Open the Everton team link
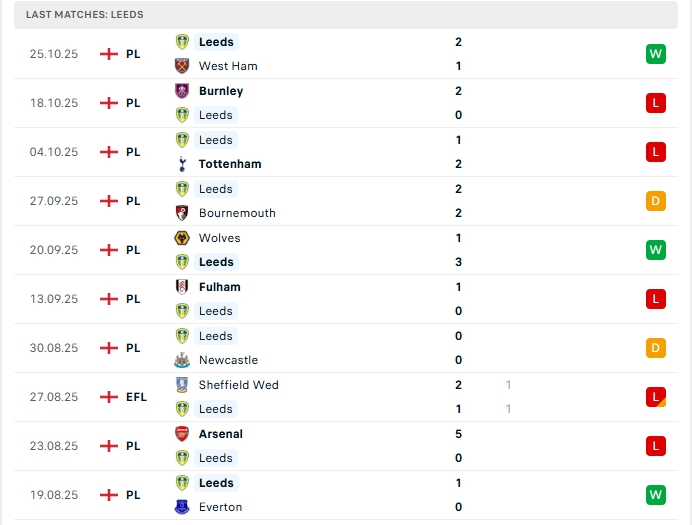 (220, 507)
